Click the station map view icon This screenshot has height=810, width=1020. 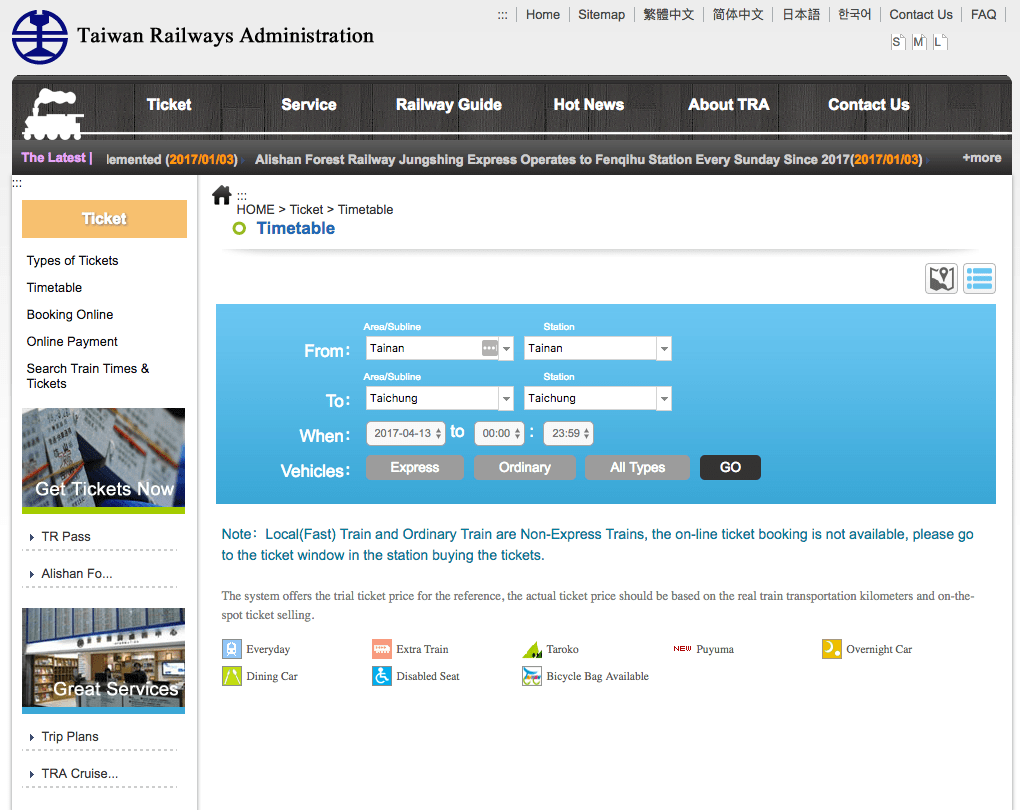[941, 278]
